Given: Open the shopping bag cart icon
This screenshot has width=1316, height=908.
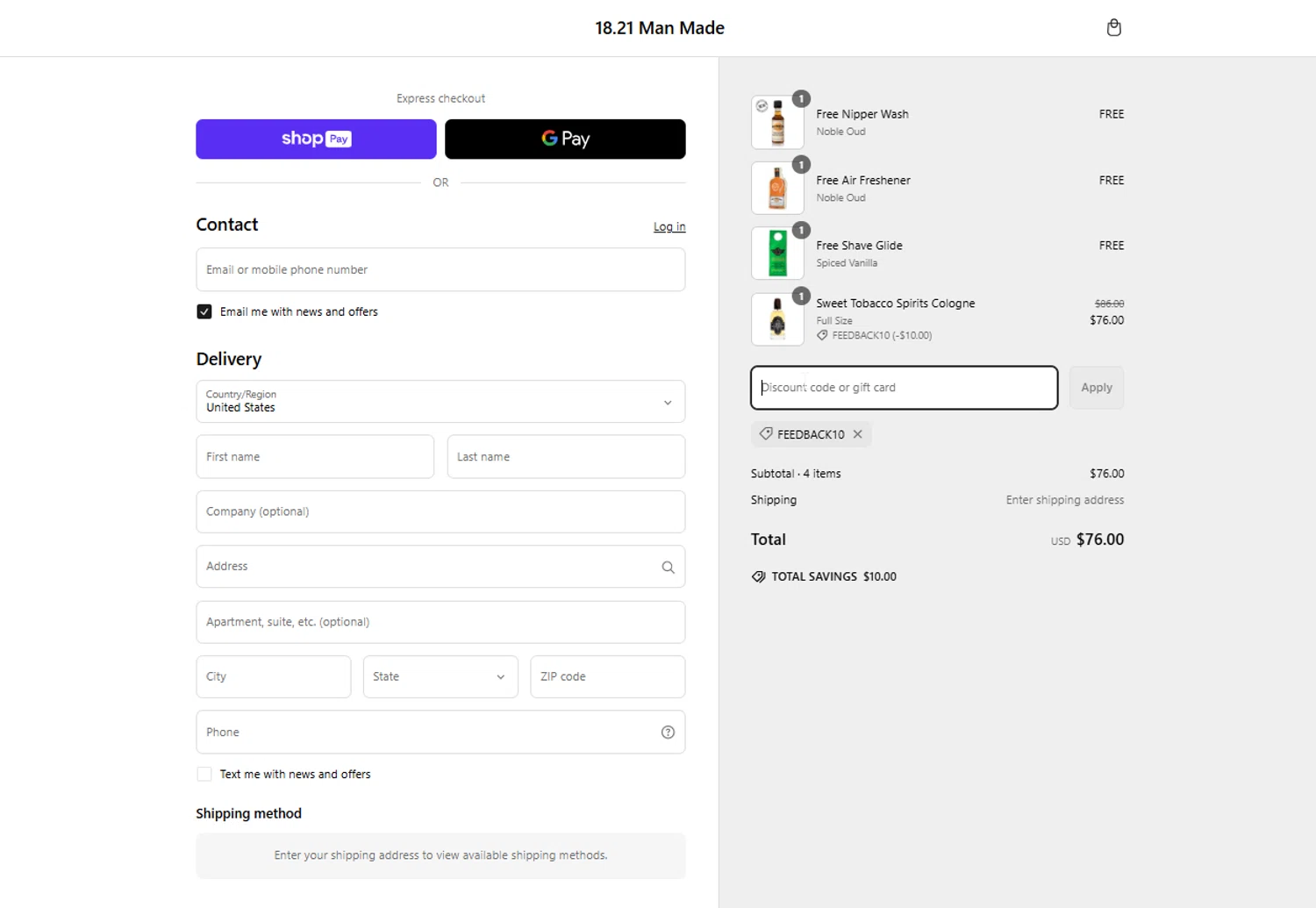Looking at the screenshot, I should click(1113, 28).
